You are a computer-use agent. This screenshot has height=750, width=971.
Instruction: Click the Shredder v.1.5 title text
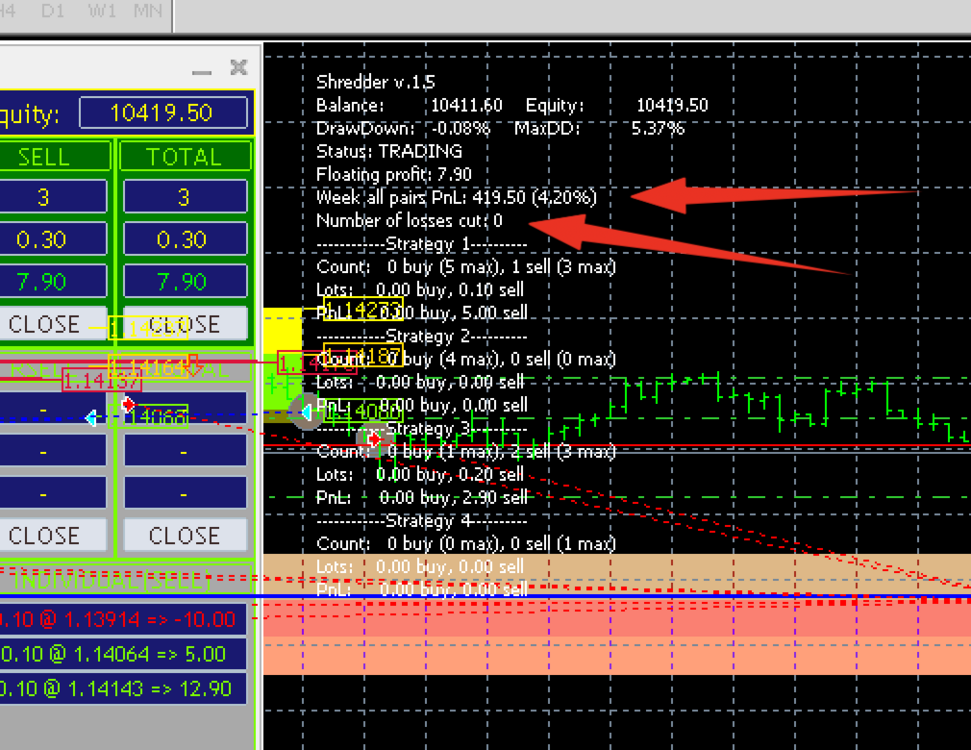coord(375,82)
